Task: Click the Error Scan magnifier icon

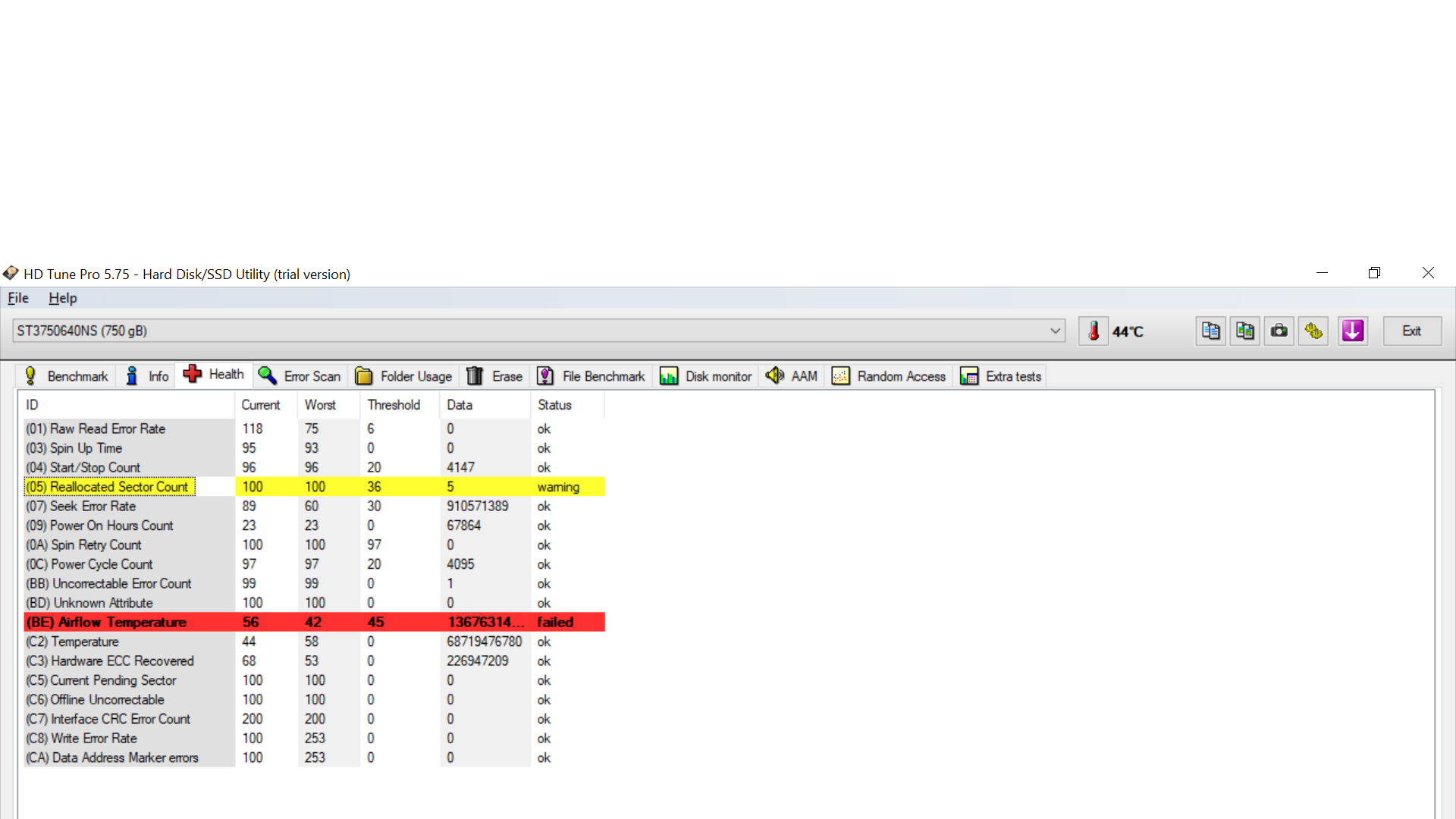Action: click(267, 376)
